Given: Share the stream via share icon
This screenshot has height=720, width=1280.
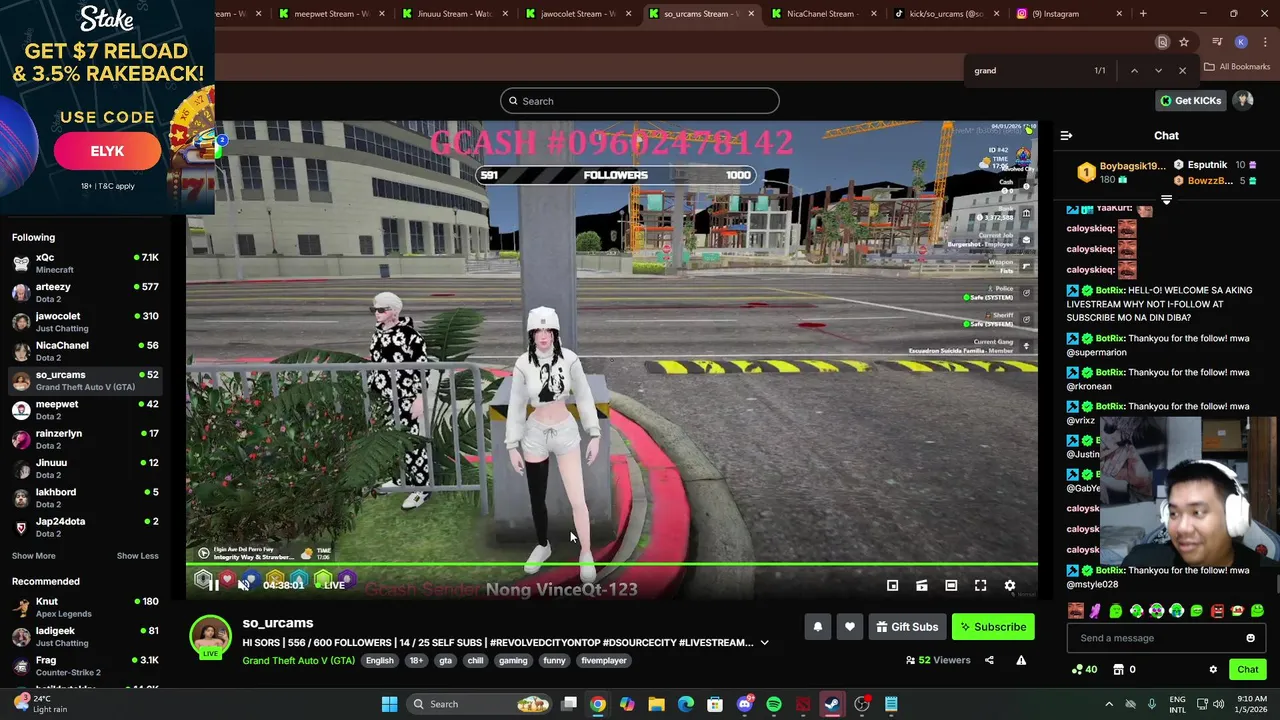Looking at the screenshot, I should [989, 660].
